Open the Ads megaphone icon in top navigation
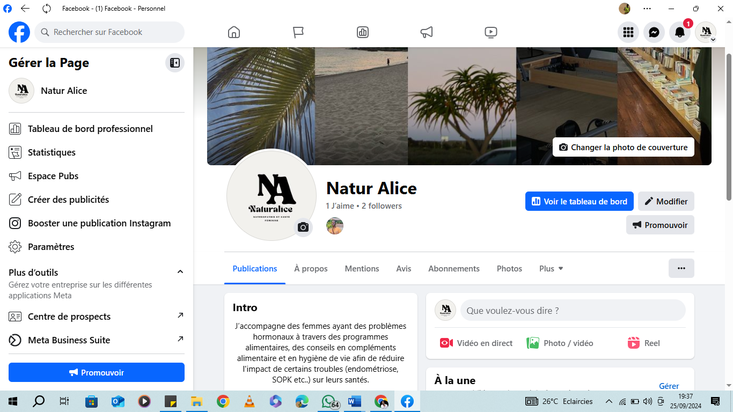Image resolution: width=733 pixels, height=412 pixels. pyautogui.click(x=426, y=32)
